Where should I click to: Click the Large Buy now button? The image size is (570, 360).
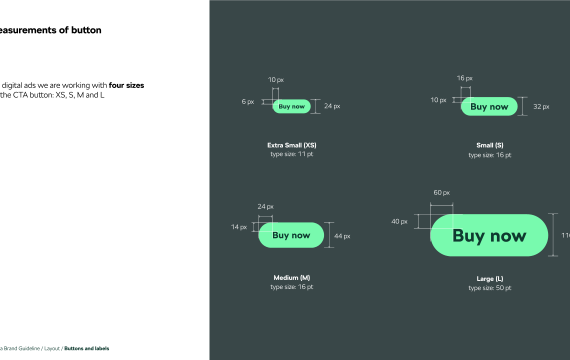(x=489, y=235)
